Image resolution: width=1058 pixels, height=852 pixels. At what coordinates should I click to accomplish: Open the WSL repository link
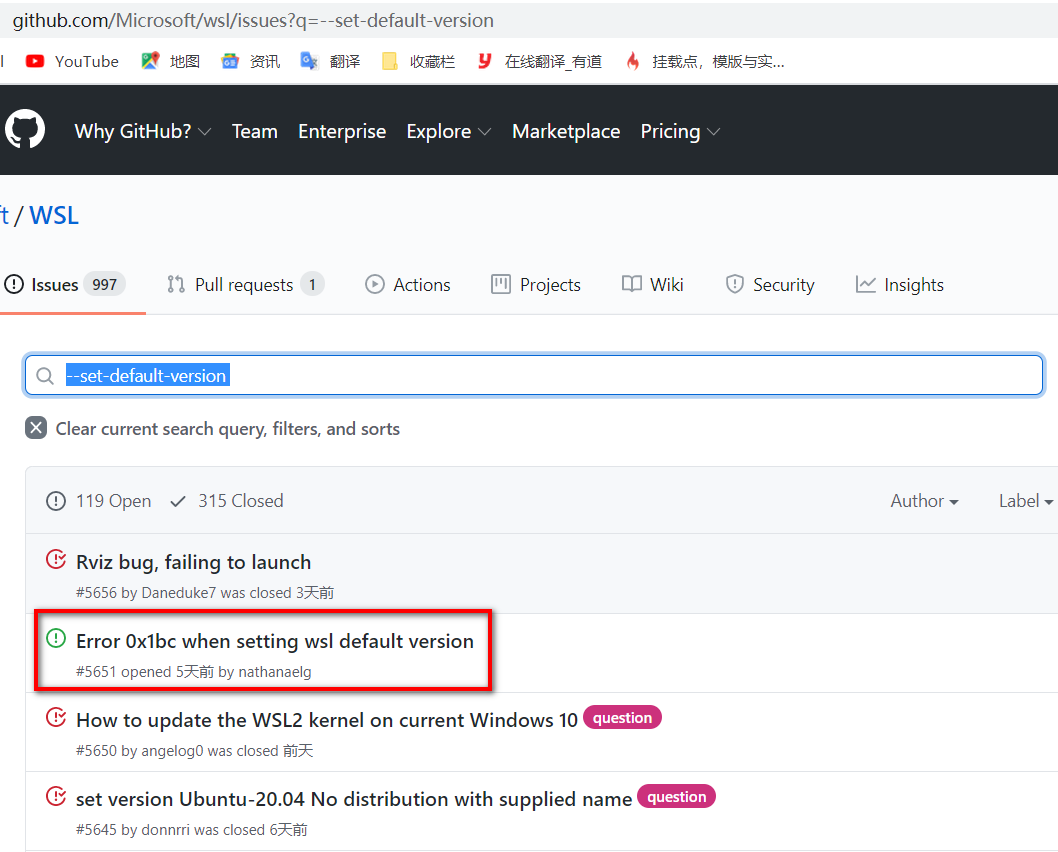pyautogui.click(x=54, y=215)
